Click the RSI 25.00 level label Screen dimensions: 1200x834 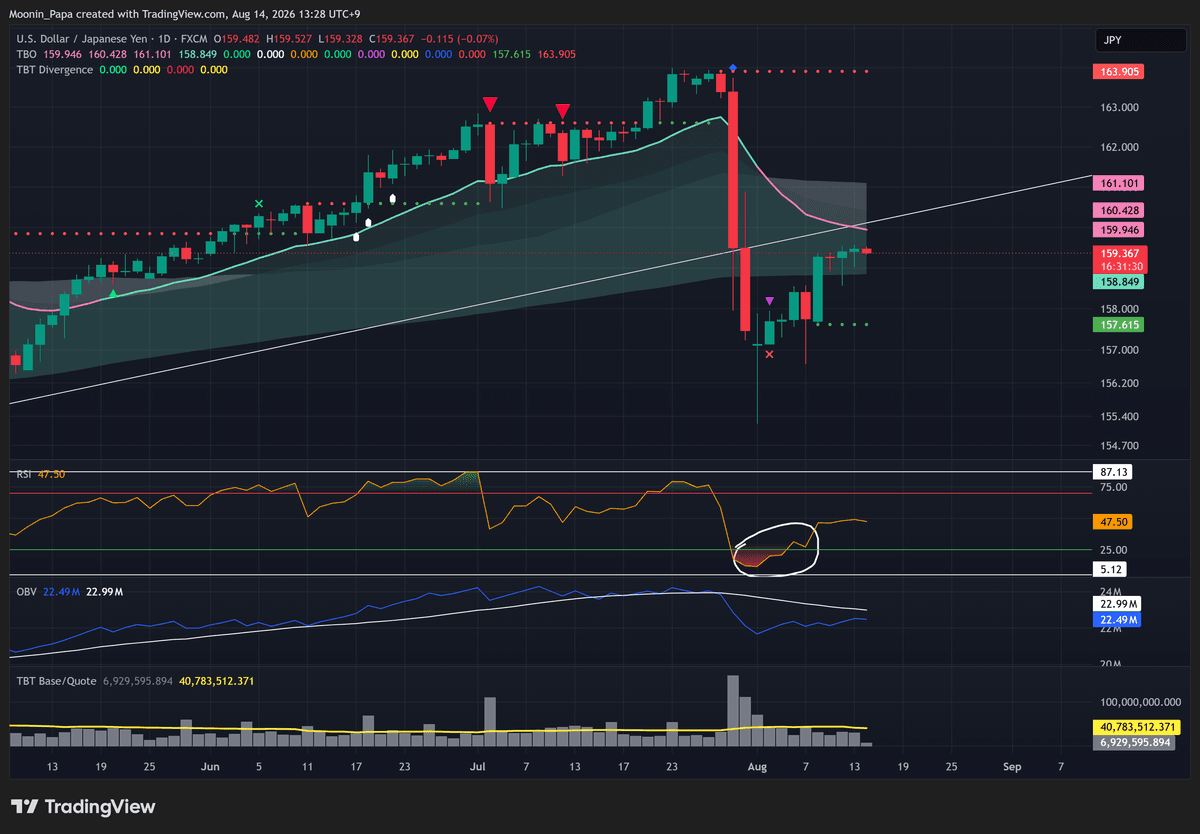tap(1112, 550)
